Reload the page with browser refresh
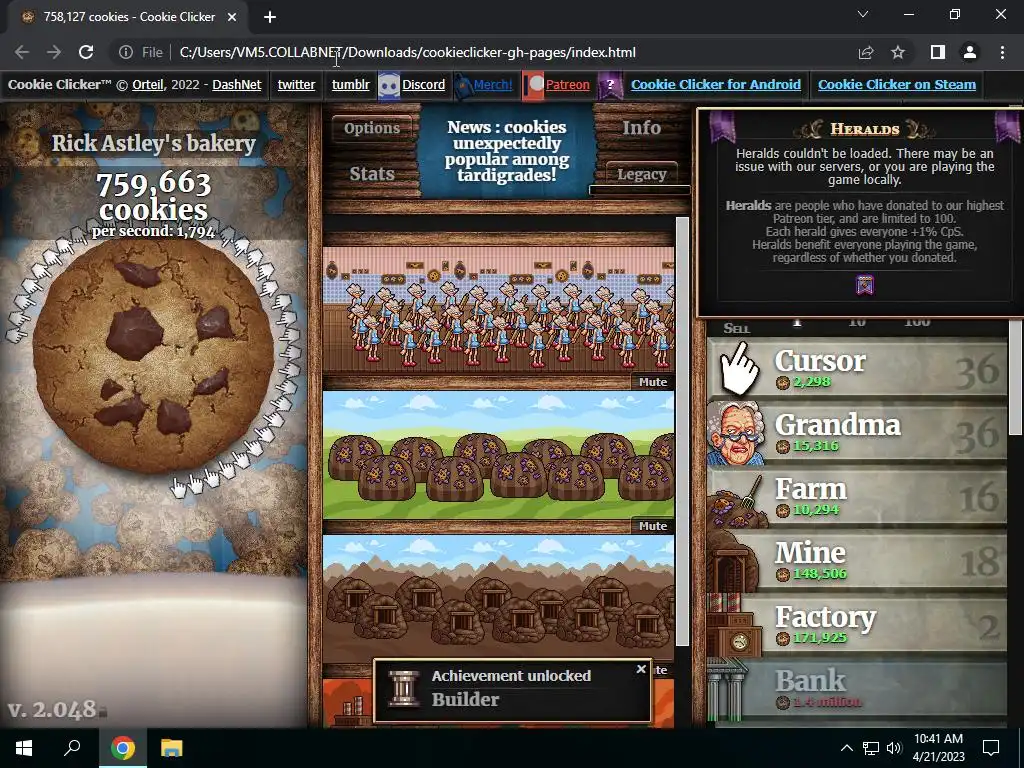The image size is (1024, 768). pos(86,52)
